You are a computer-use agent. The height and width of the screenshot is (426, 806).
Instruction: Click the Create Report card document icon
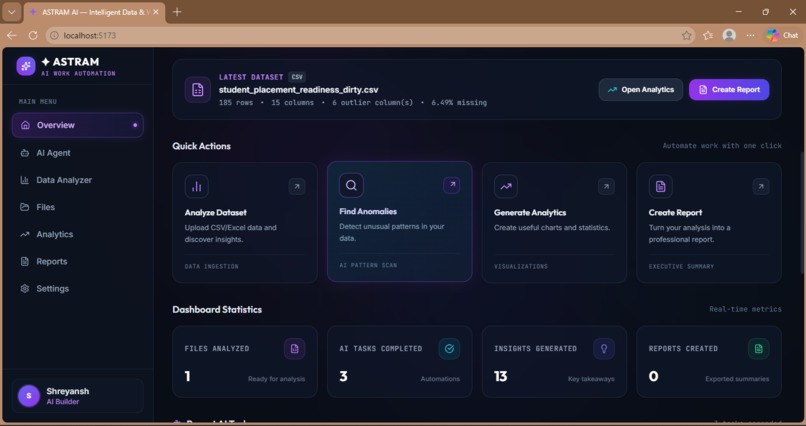pos(661,187)
